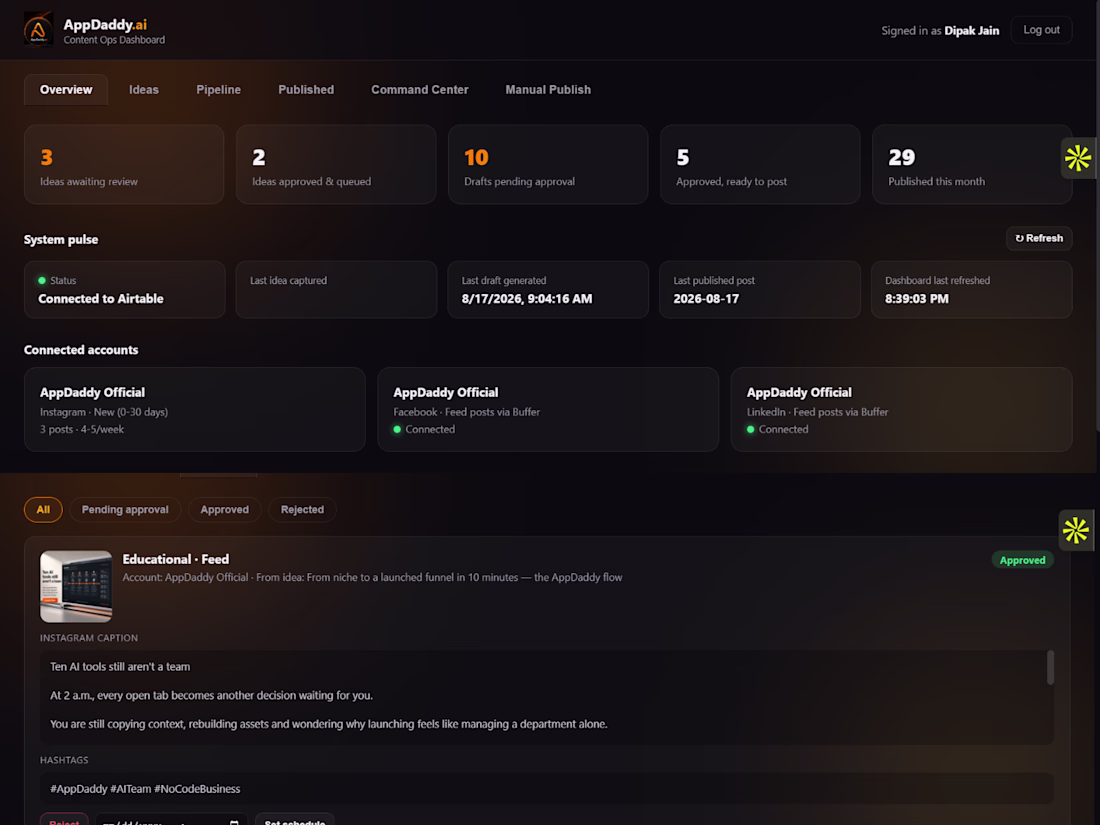This screenshot has width=1100, height=825.
Task: Log out of the dashboard
Action: pos(1041,30)
